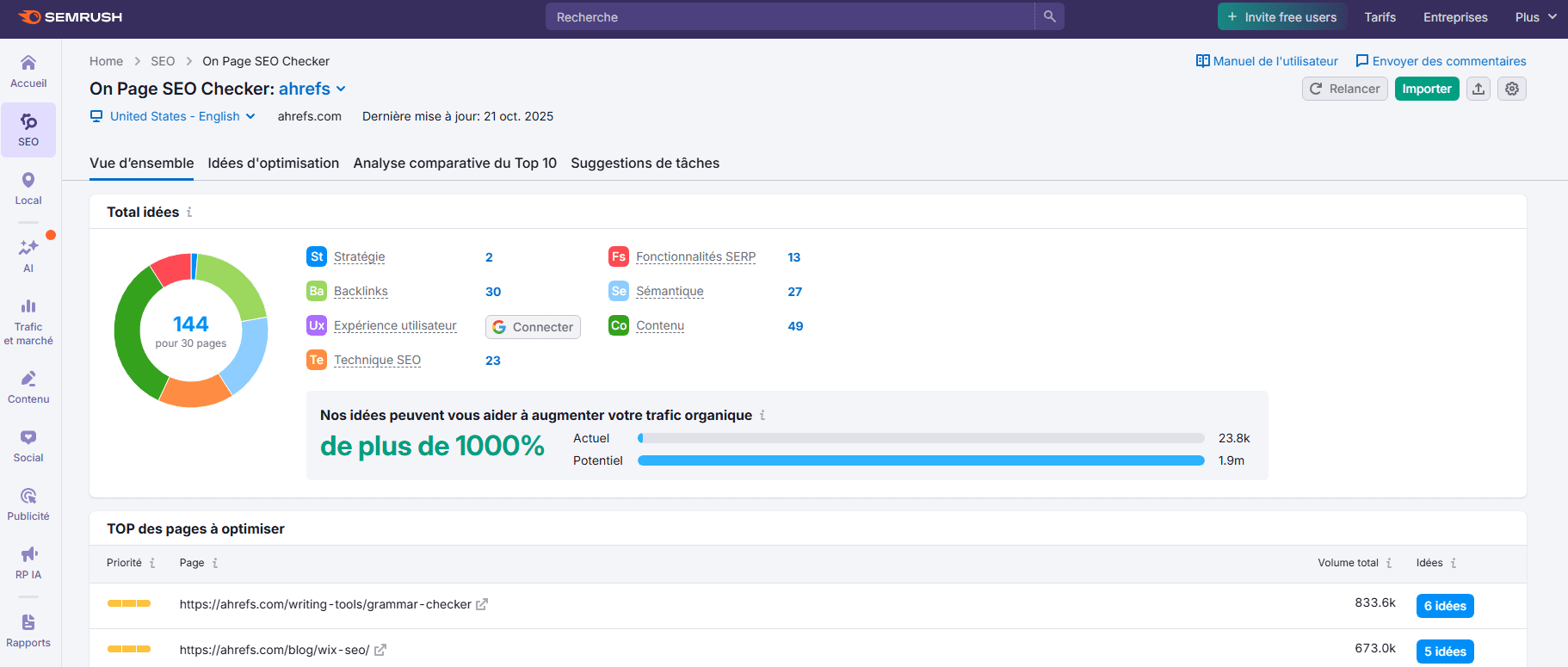Open the Backlinks ideas link
The width and height of the screenshot is (1568, 667).
pyautogui.click(x=361, y=291)
